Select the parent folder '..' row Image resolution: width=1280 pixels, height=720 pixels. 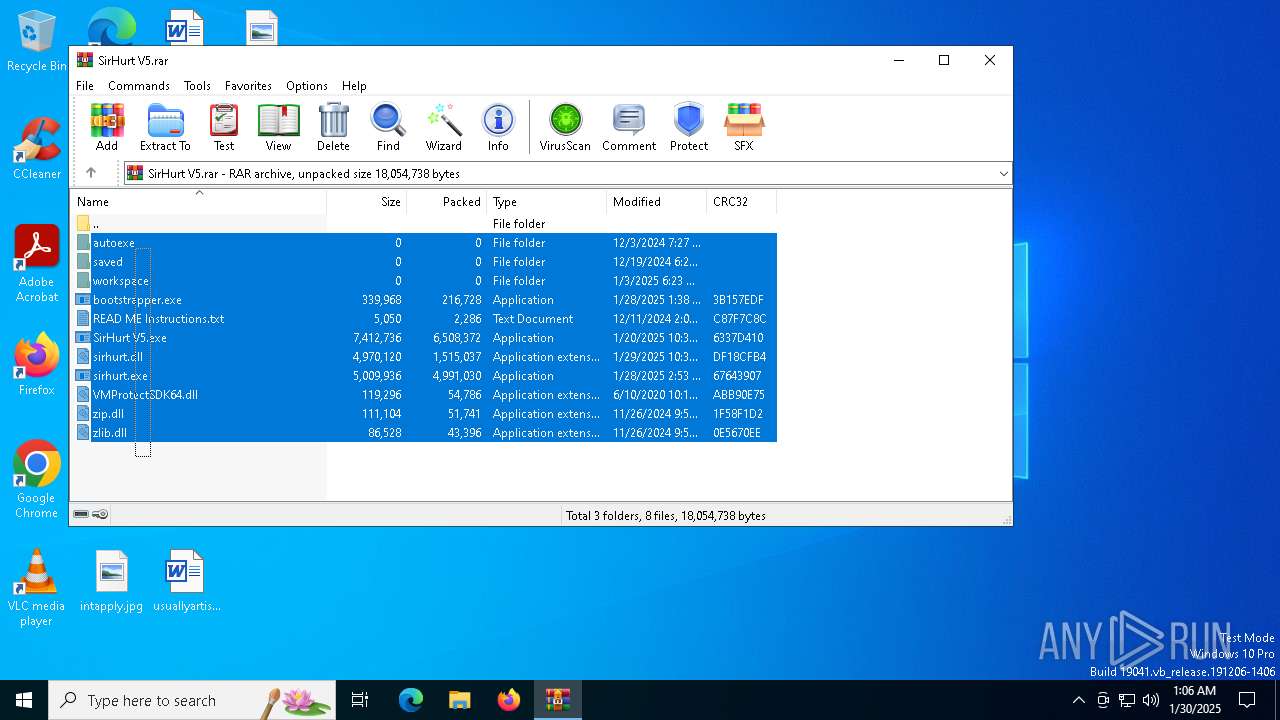coord(424,224)
